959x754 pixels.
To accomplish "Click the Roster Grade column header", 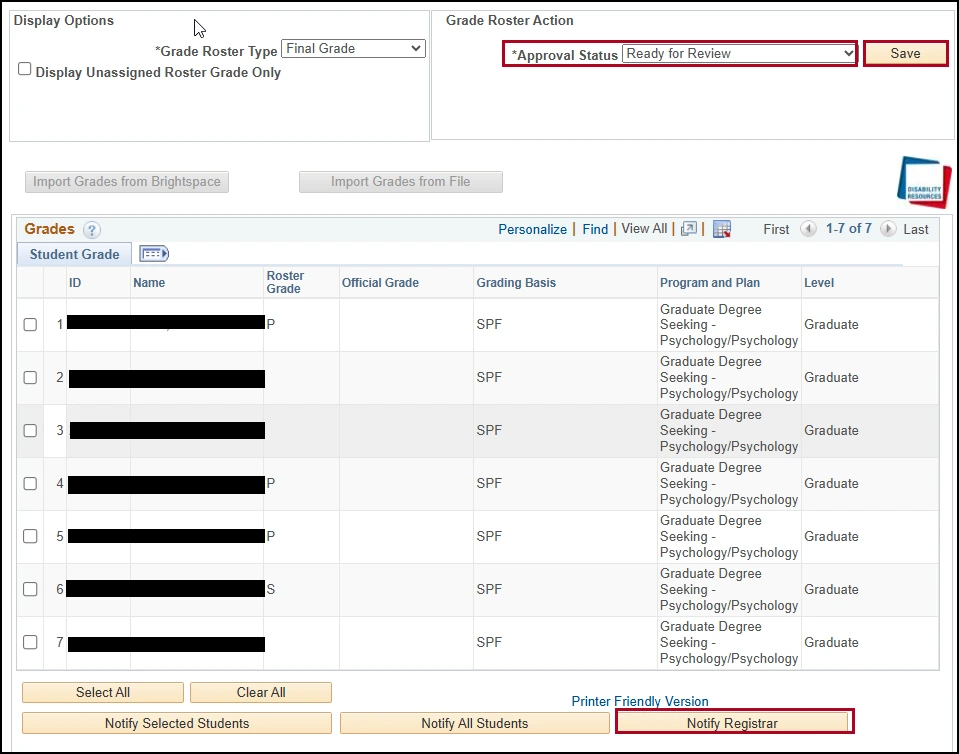I will (285, 283).
